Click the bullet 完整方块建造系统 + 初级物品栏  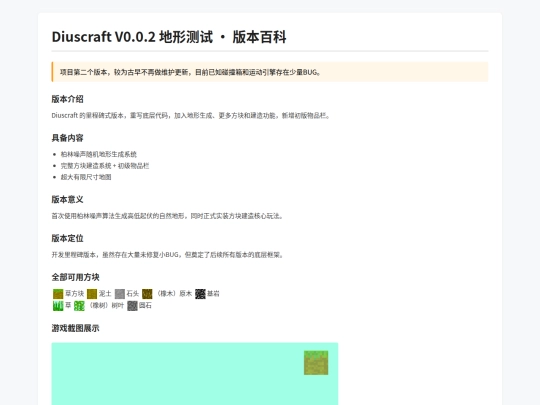pos(105,166)
